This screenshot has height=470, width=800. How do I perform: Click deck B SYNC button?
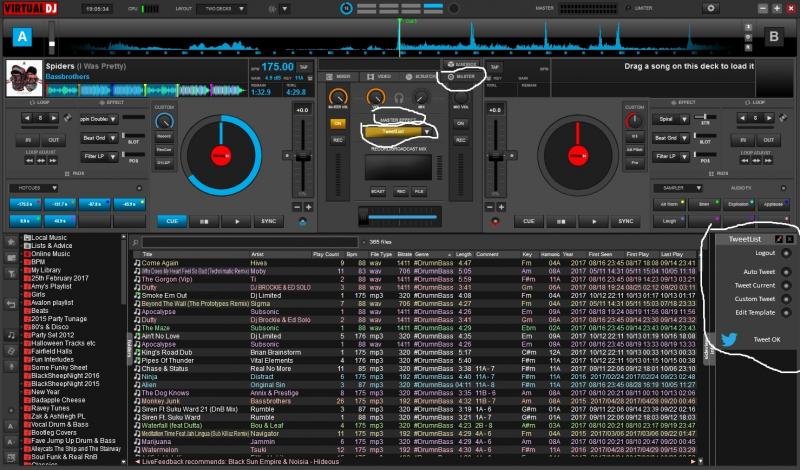click(626, 221)
